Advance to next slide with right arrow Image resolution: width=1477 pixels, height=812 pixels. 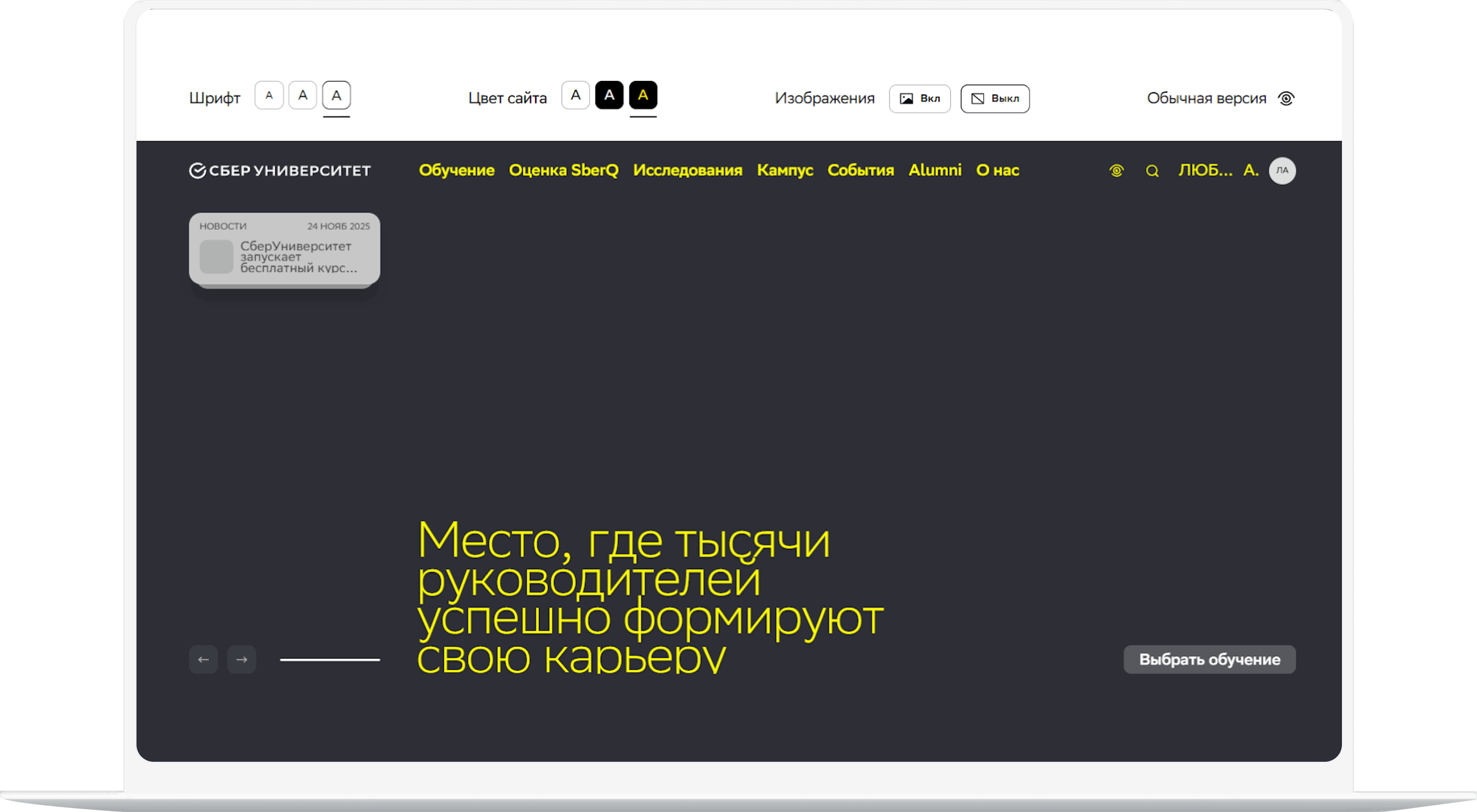pyautogui.click(x=241, y=660)
